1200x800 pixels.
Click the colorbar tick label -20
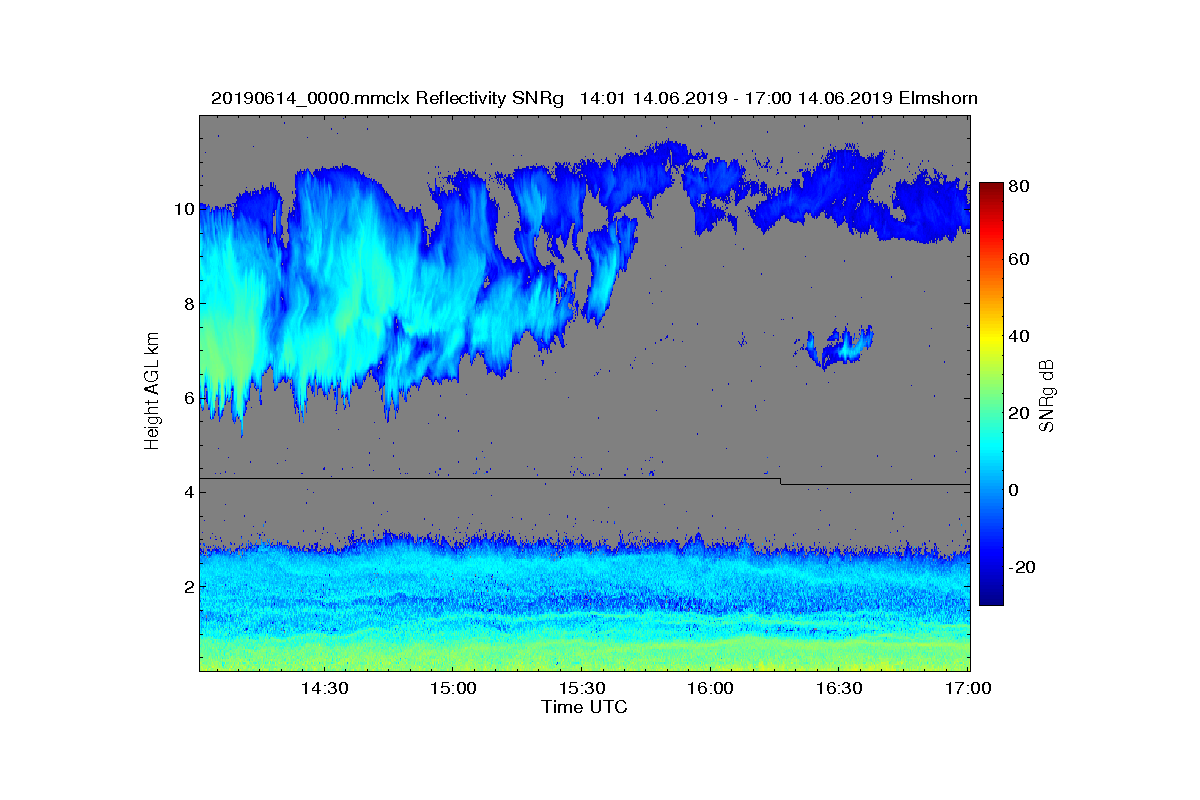point(1022,567)
